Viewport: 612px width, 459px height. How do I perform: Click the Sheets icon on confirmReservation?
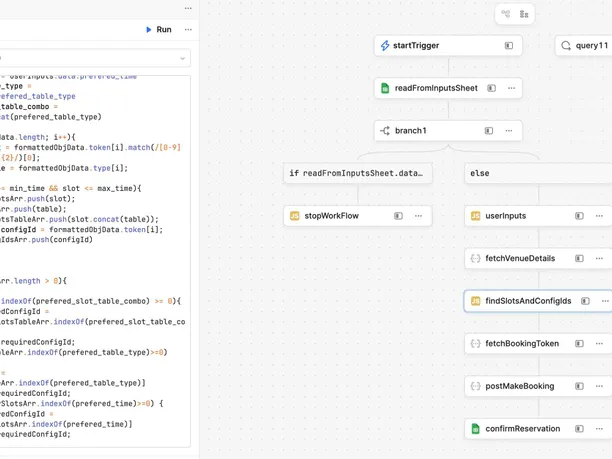coord(475,429)
